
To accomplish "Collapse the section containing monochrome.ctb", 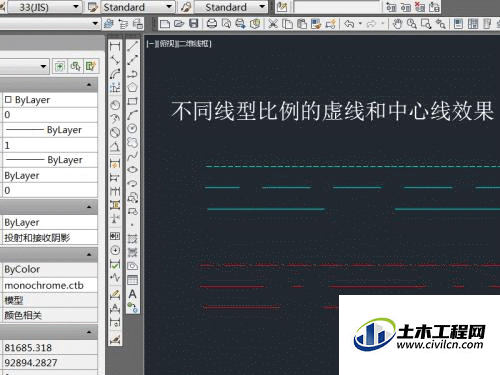I will pyautogui.click(x=88, y=255).
